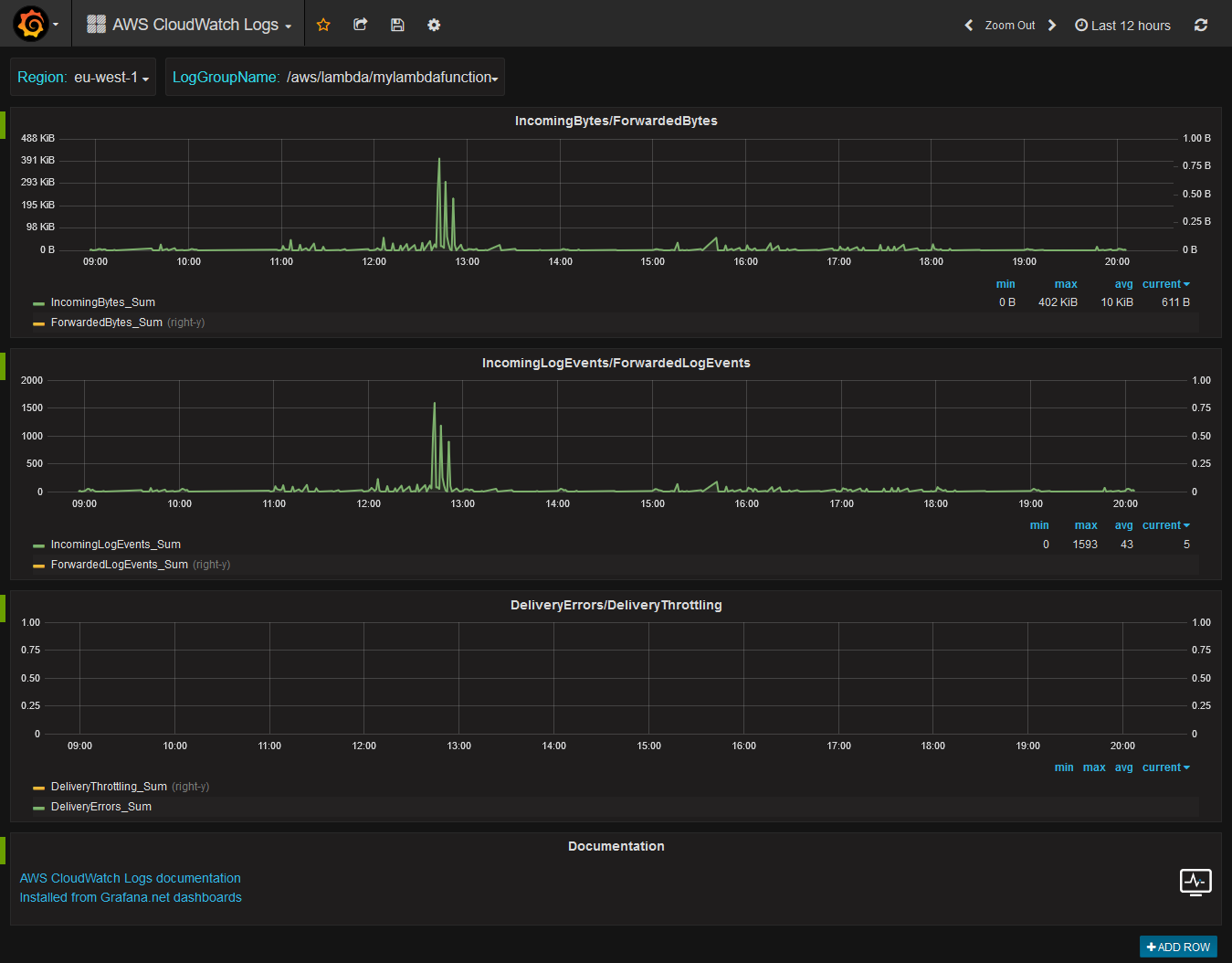
Task: Open row menu handle of IncomingLogEvents row
Action: point(3,366)
